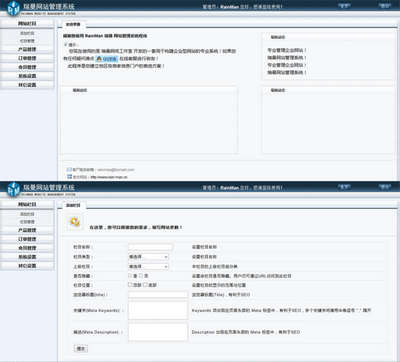Click the RM cube logo above the form page
This screenshot has width=400, height=362.
(x=13, y=189)
